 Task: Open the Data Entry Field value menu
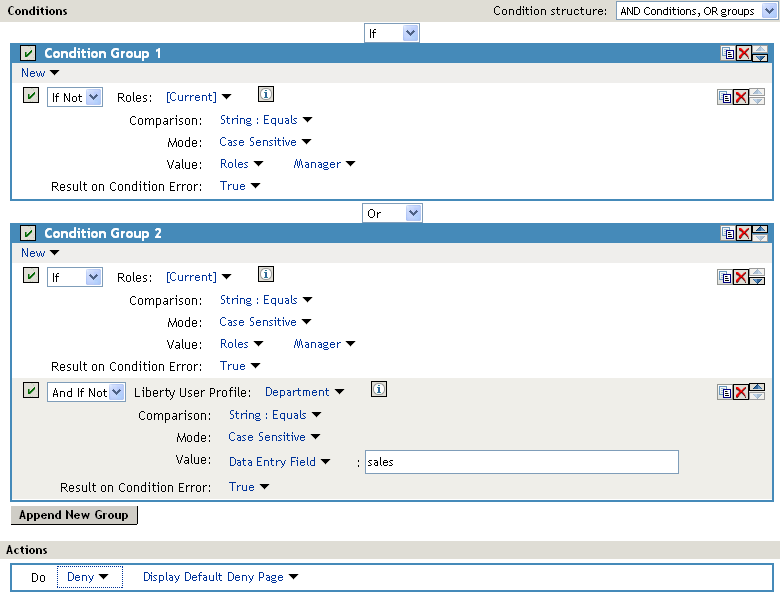point(279,462)
